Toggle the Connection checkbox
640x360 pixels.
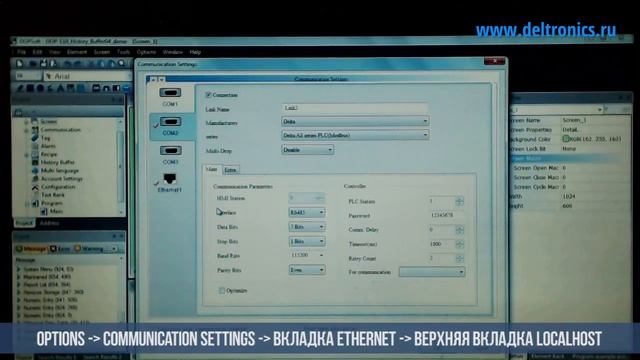[208, 95]
